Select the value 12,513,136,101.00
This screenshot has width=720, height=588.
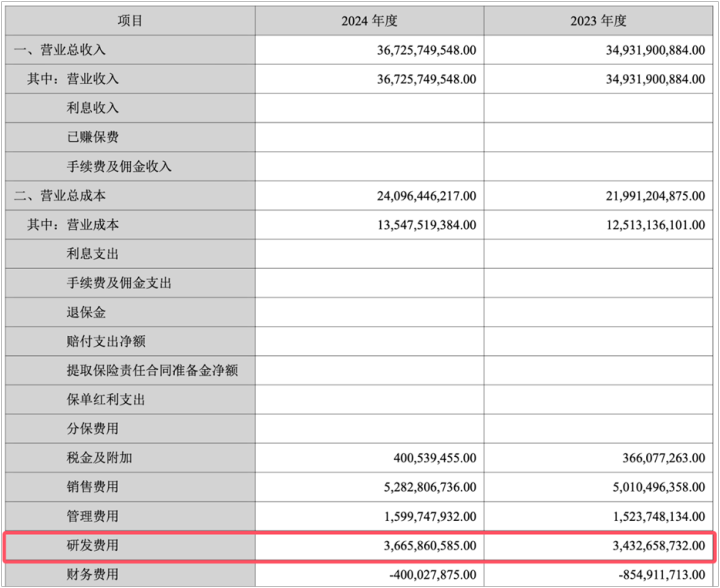click(655, 225)
